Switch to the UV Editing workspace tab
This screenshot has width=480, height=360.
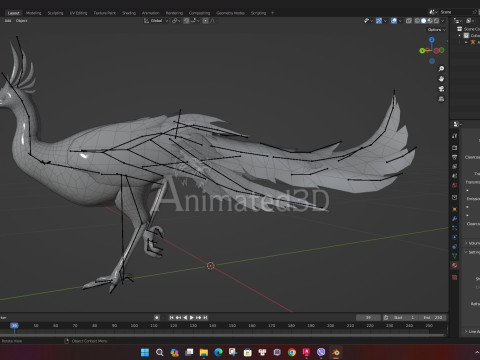coord(78,13)
